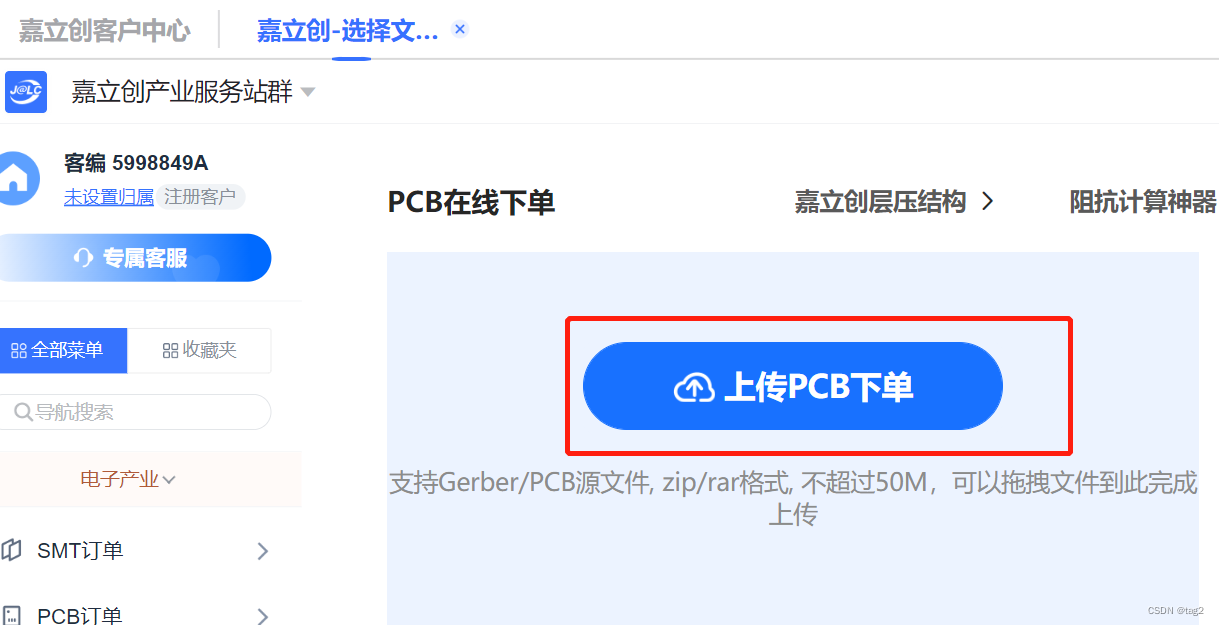The image size is (1219, 625).
Task: Click the SMT订单 map icon
Action: coord(12,550)
